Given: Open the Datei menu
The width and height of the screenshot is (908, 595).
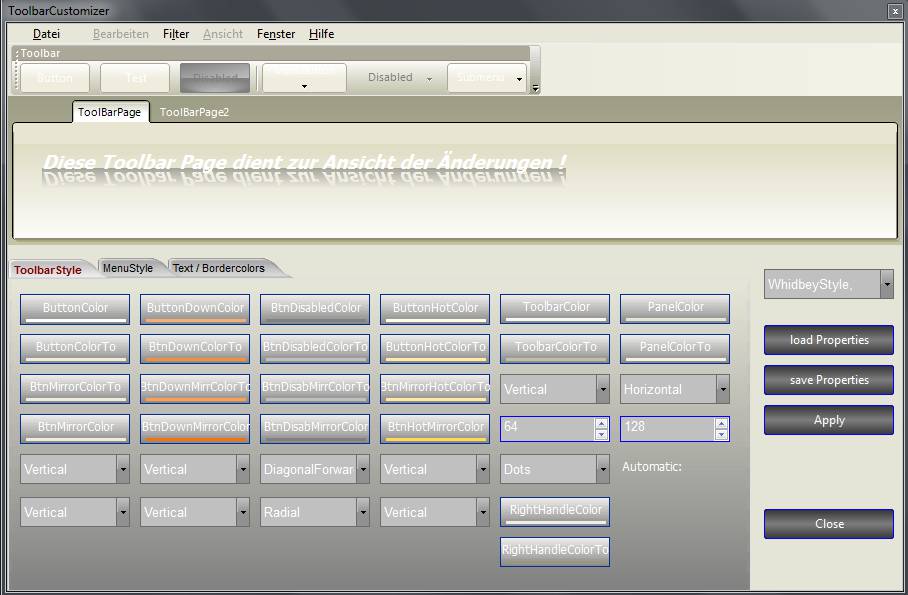Looking at the screenshot, I should pyautogui.click(x=46, y=34).
